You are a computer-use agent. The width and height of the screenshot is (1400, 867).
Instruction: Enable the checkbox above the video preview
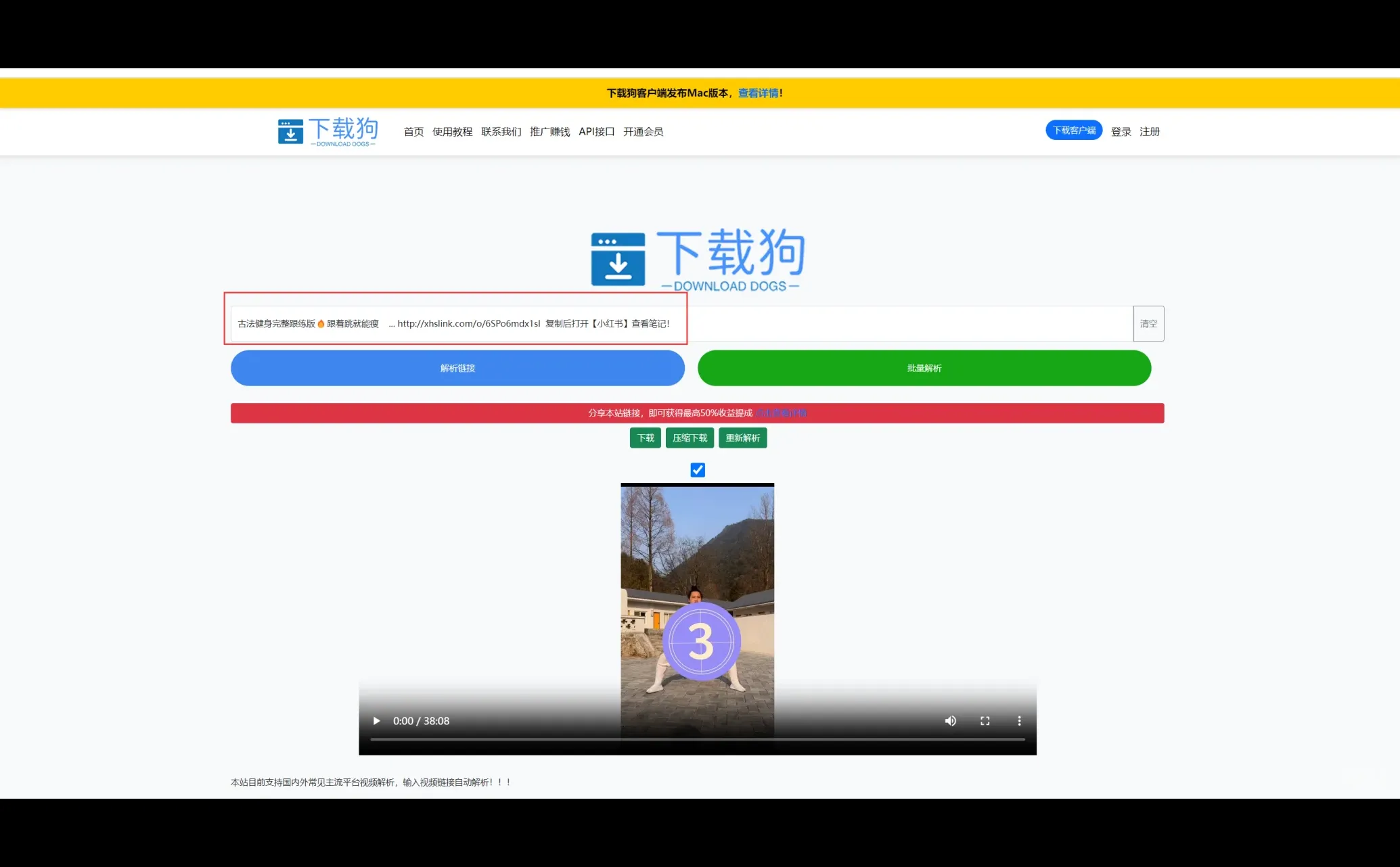[697, 469]
